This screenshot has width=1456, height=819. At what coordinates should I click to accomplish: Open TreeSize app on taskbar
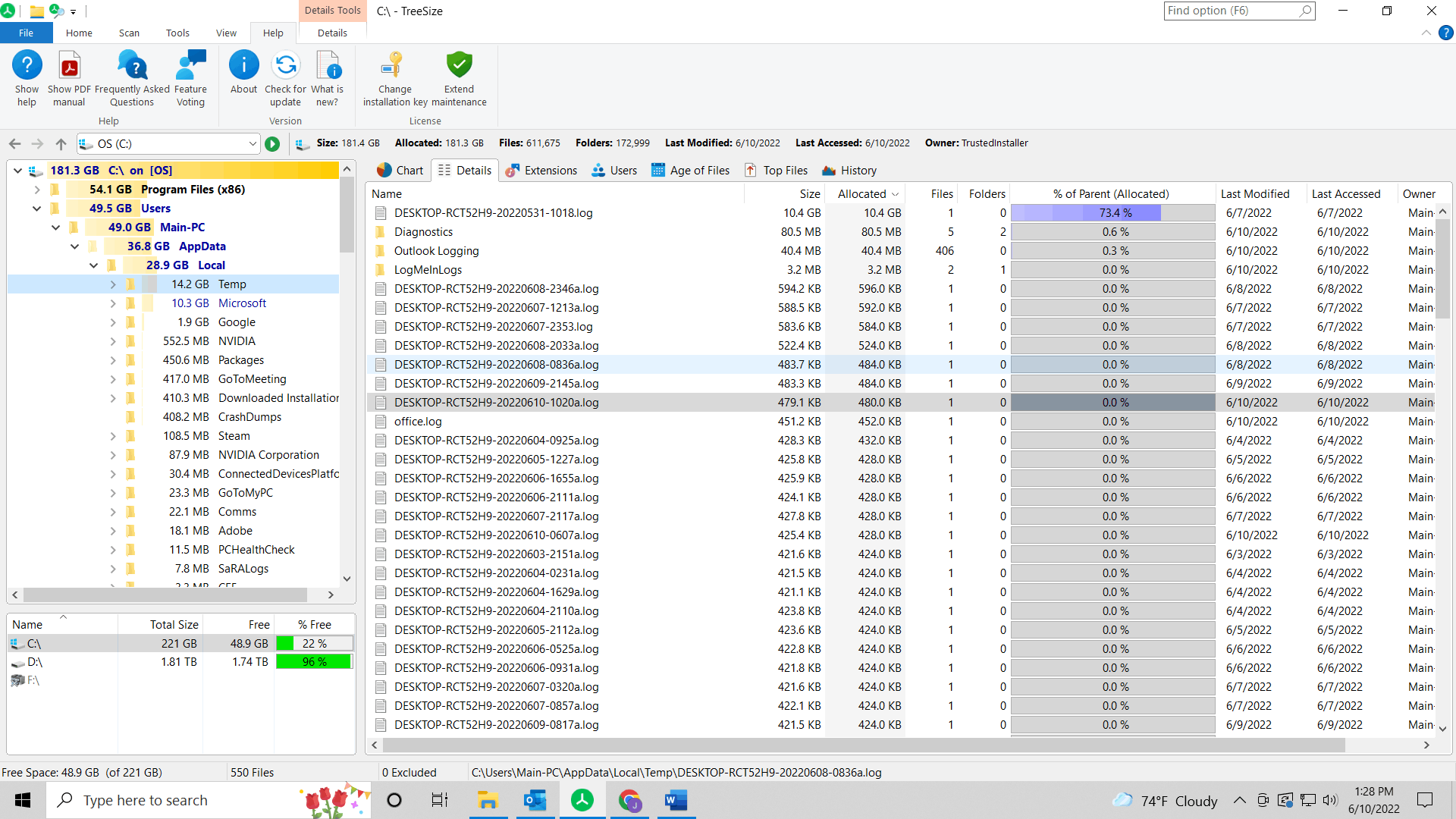tap(582, 800)
